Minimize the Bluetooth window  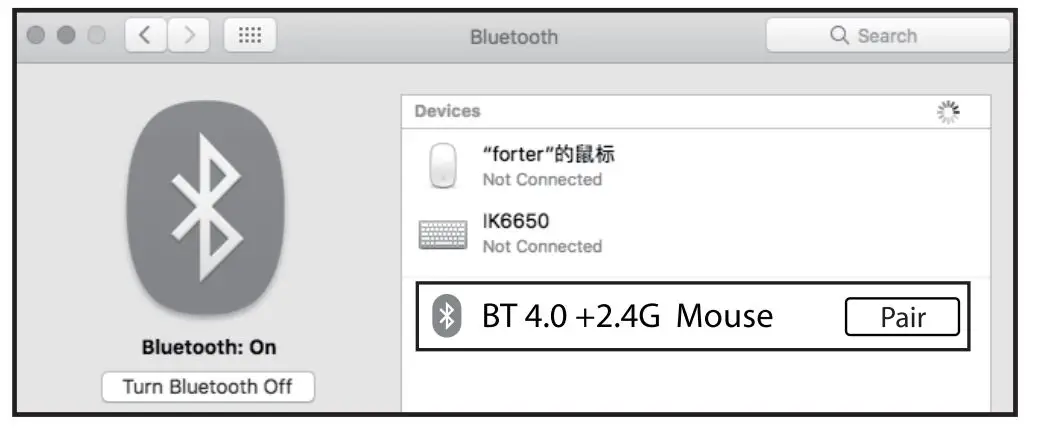point(66,36)
